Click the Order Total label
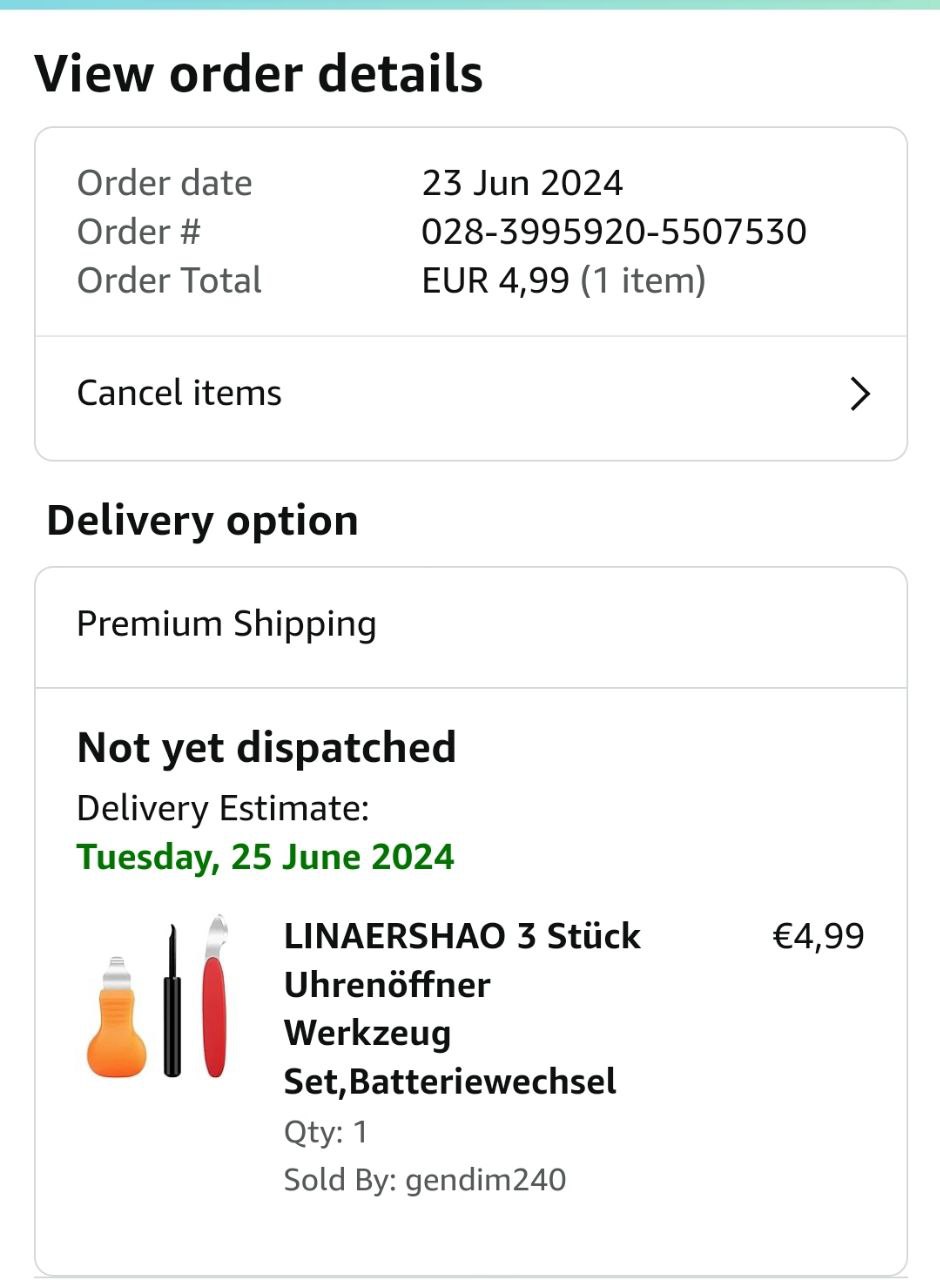940x1280 pixels. [169, 281]
